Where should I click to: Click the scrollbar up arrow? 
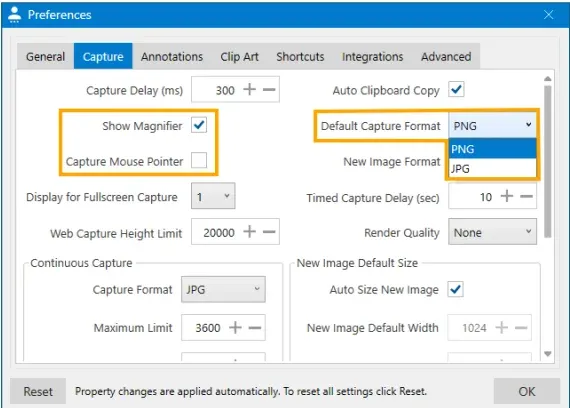pos(548,79)
